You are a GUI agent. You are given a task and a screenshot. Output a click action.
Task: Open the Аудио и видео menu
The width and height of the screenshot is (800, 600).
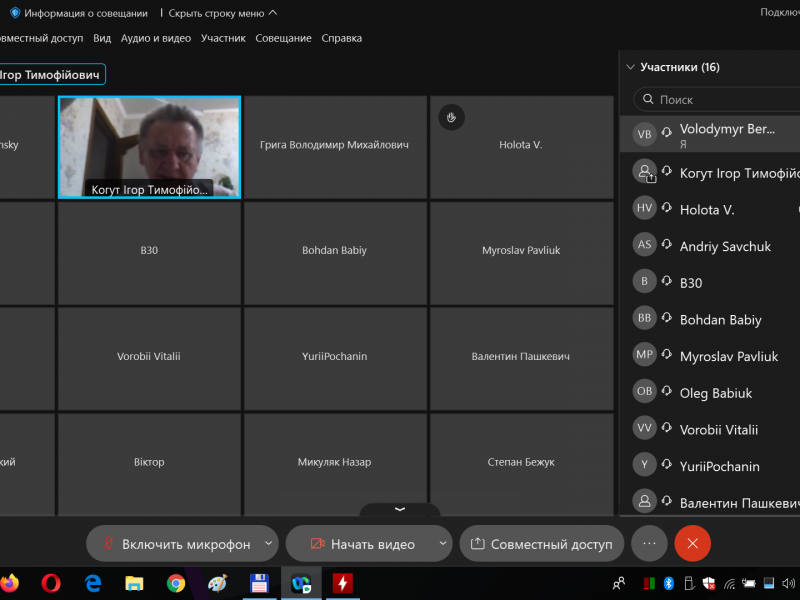click(x=155, y=38)
